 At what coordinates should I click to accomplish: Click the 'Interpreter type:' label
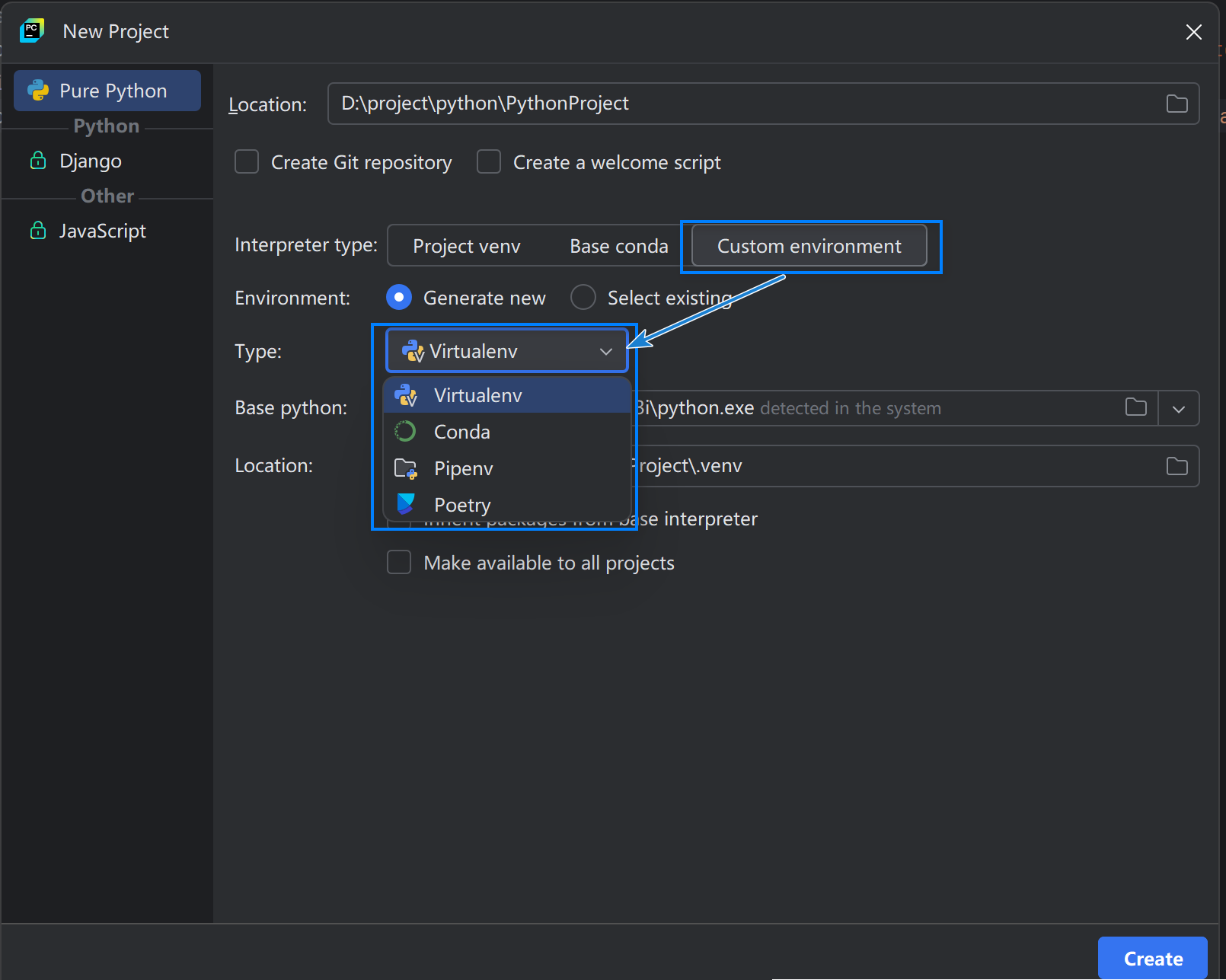pos(306,244)
